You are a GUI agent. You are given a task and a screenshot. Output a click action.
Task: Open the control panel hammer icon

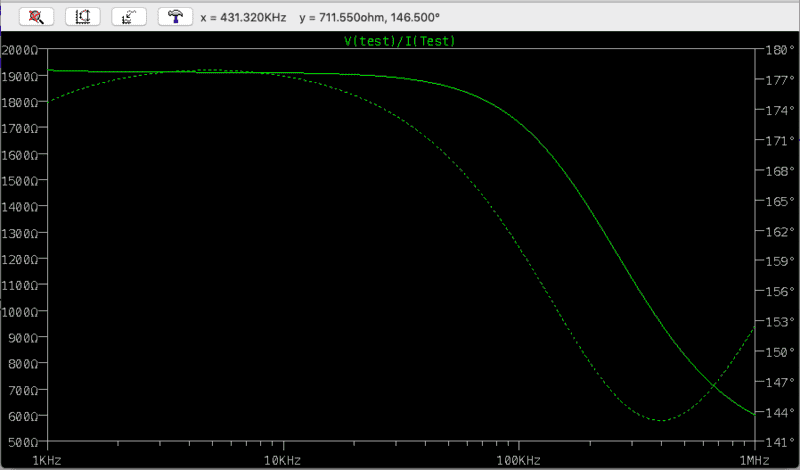[176, 16]
